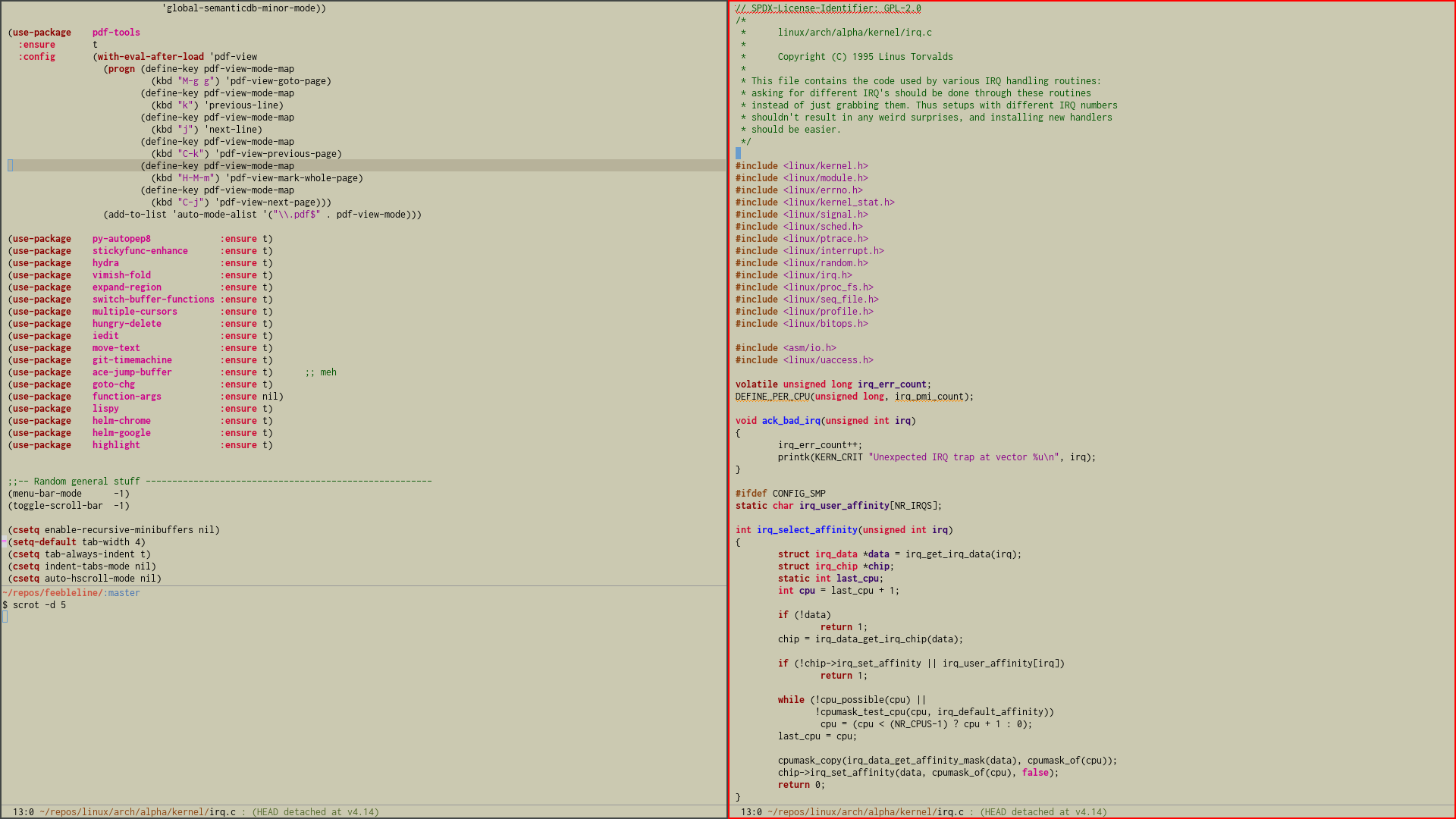The height and width of the screenshot is (819, 1456).
Task: Click irq.c filename in the right mode line
Action: (x=950, y=811)
